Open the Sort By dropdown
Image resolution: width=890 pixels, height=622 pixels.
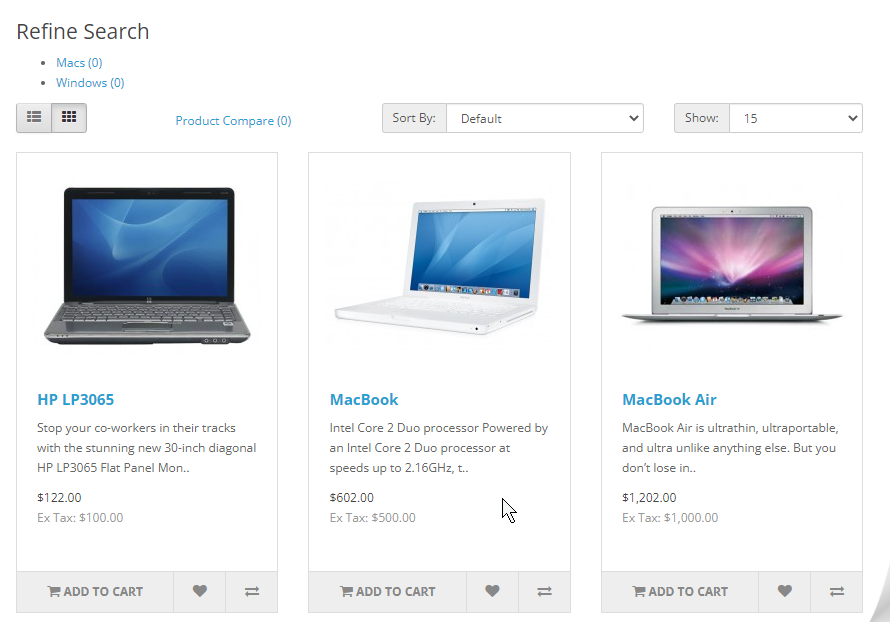[545, 118]
